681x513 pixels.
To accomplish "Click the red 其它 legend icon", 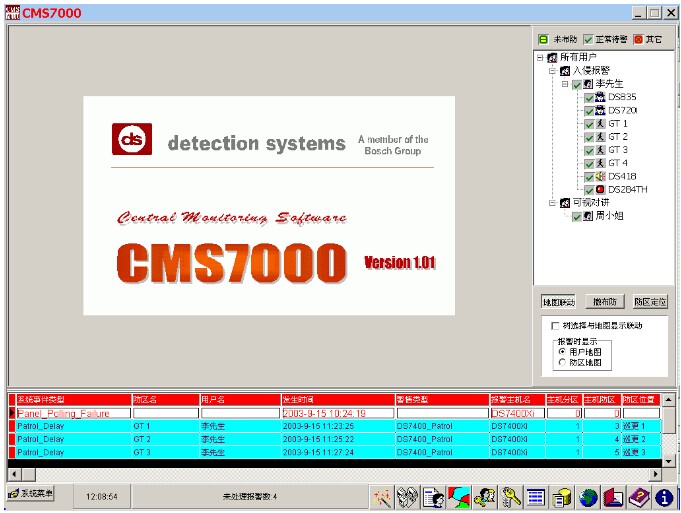I will 638,40.
